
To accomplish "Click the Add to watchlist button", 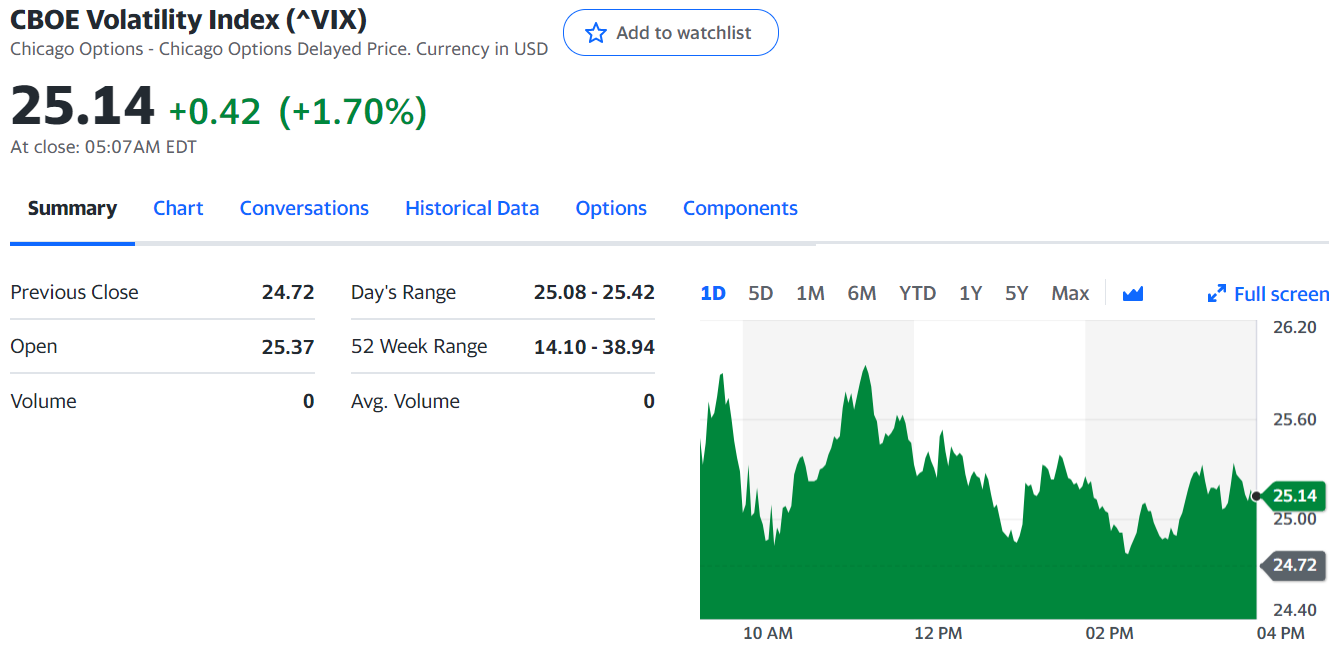I will click(671, 33).
